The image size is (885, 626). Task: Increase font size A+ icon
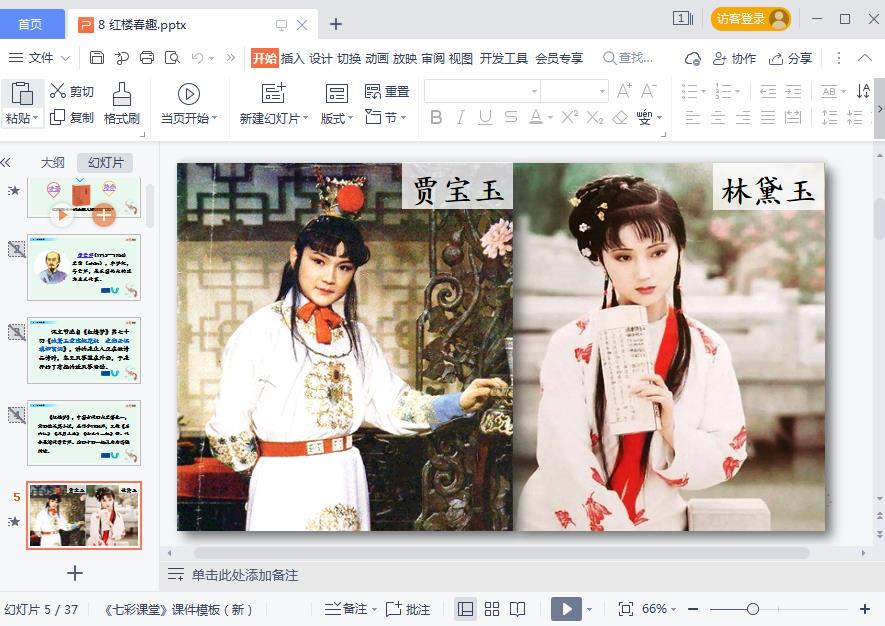(624, 91)
